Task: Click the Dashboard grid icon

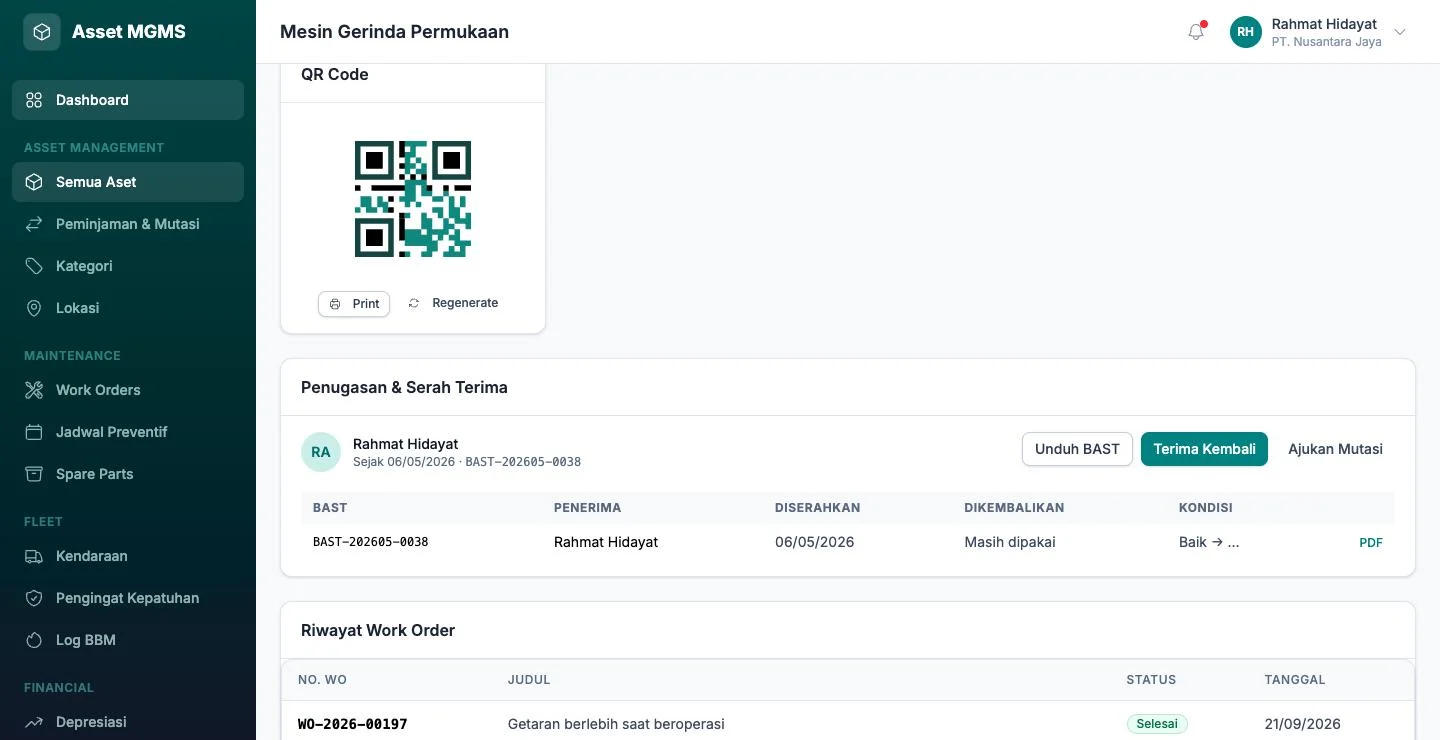Action: click(x=34, y=100)
